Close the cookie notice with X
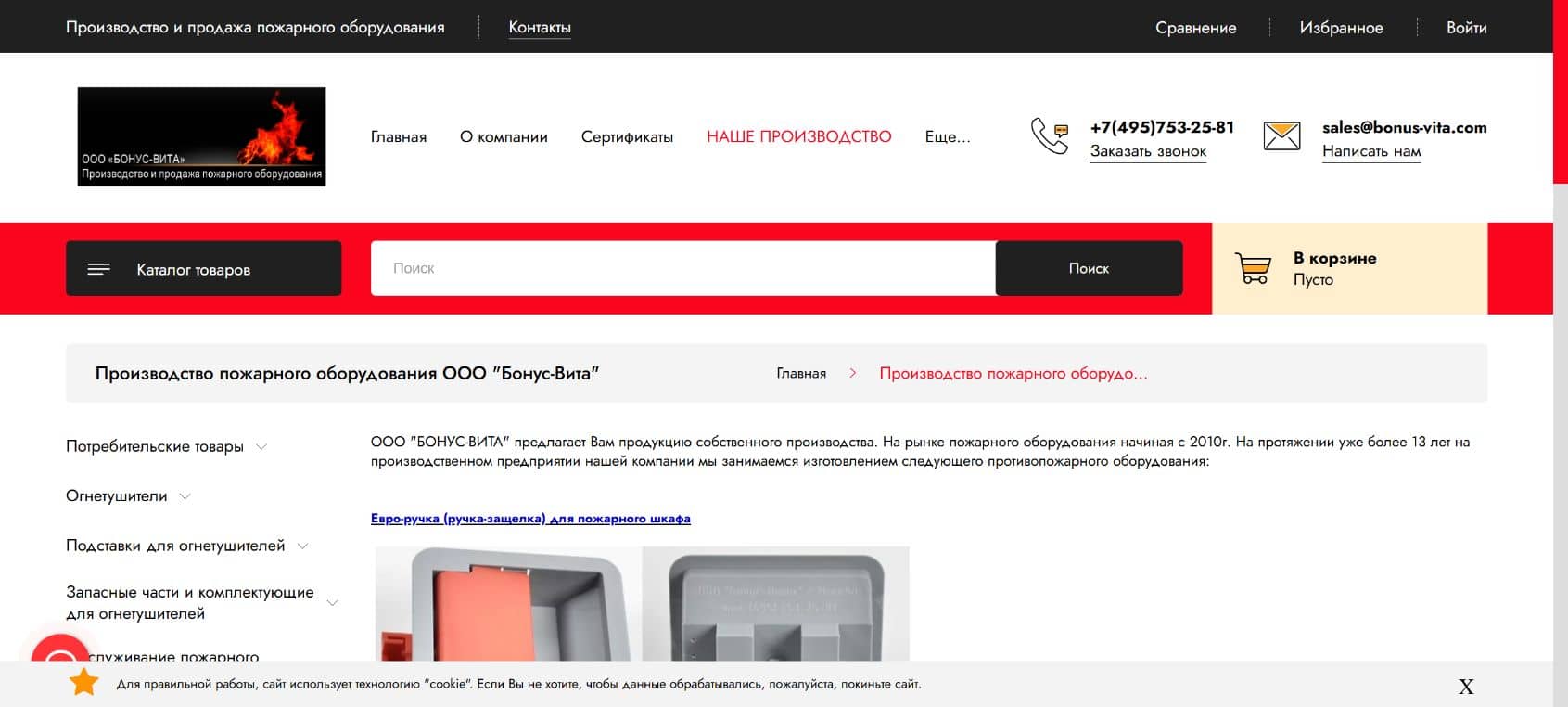Screen dimensions: 1568x707 [1466, 687]
